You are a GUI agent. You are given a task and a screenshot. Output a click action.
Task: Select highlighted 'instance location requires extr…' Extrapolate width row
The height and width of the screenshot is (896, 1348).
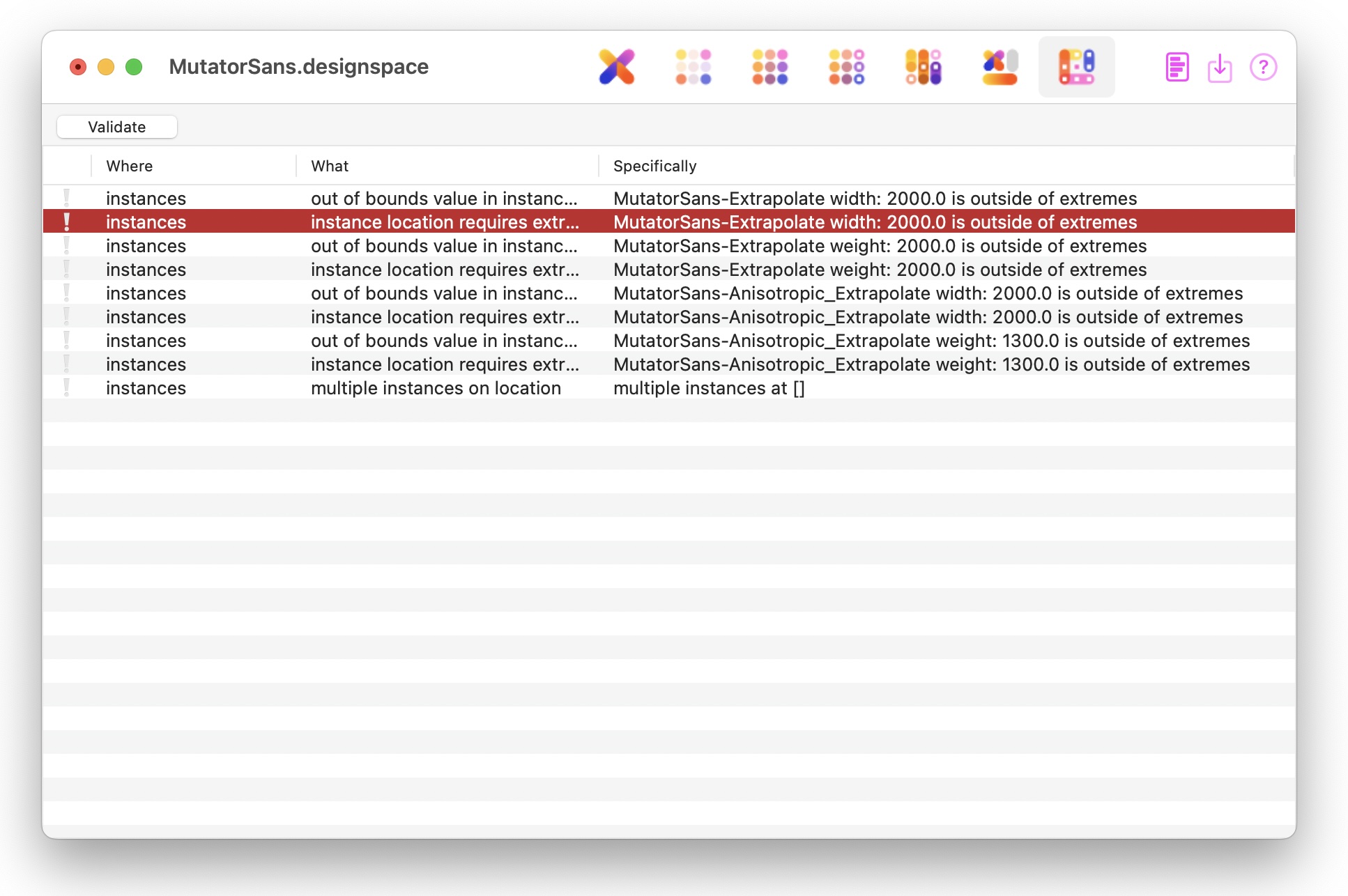pos(669,222)
